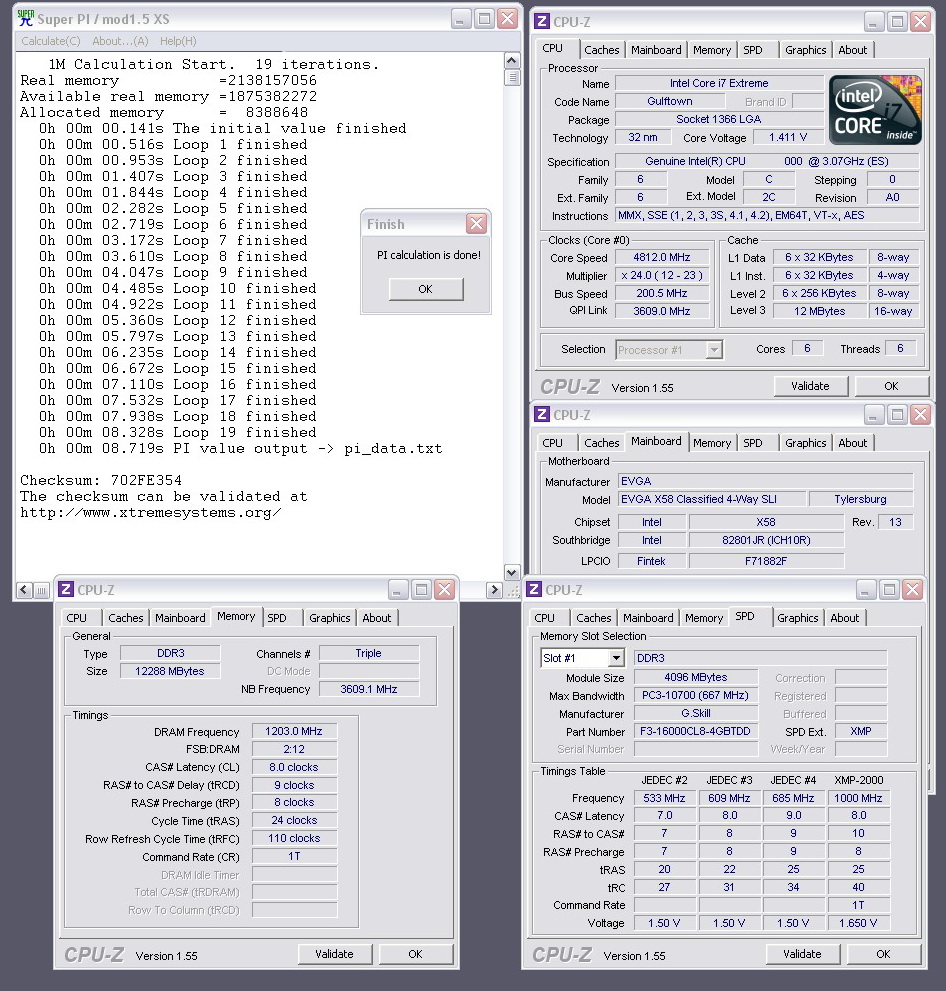This screenshot has width=946, height=991.
Task: Click the FSB:DRAM value 2:12
Action: pyautogui.click(x=294, y=749)
